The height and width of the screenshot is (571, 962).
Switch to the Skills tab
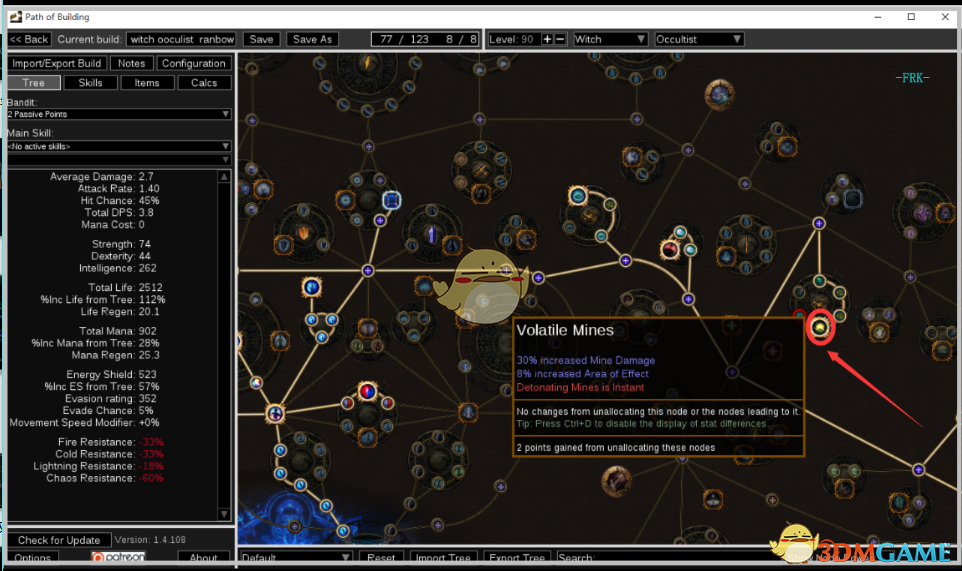90,83
